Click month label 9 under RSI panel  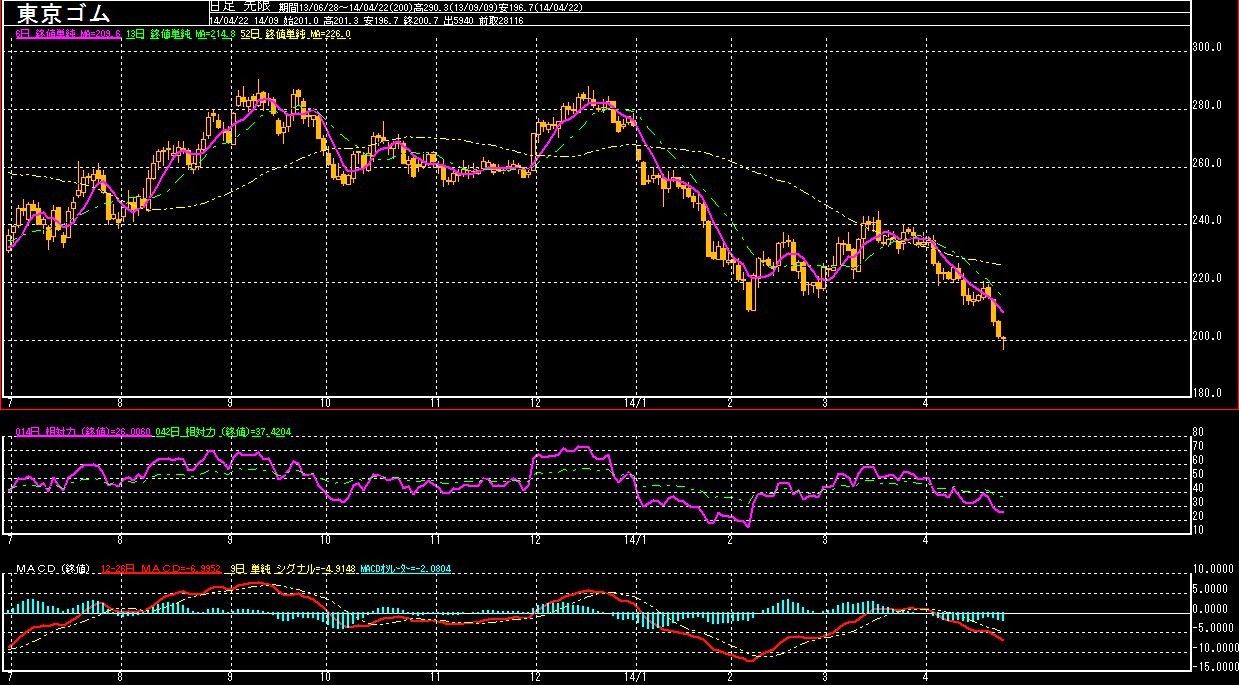click(230, 538)
